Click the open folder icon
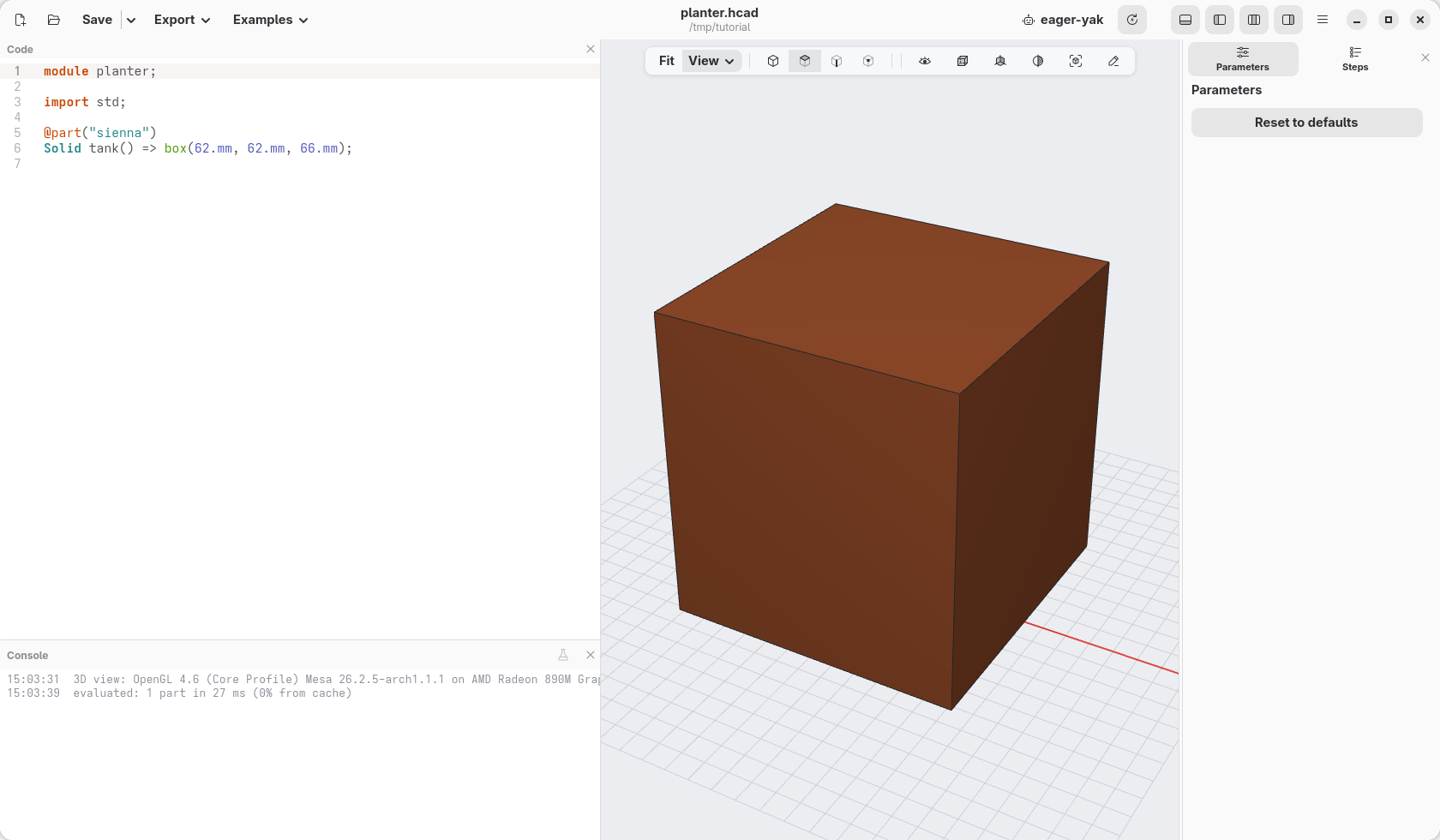The height and width of the screenshot is (840, 1440). tap(54, 20)
